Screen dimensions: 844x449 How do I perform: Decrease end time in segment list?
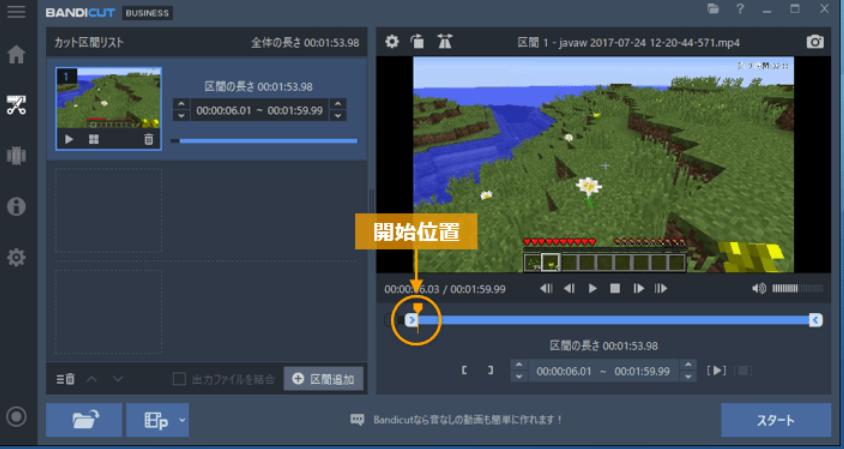click(338, 115)
